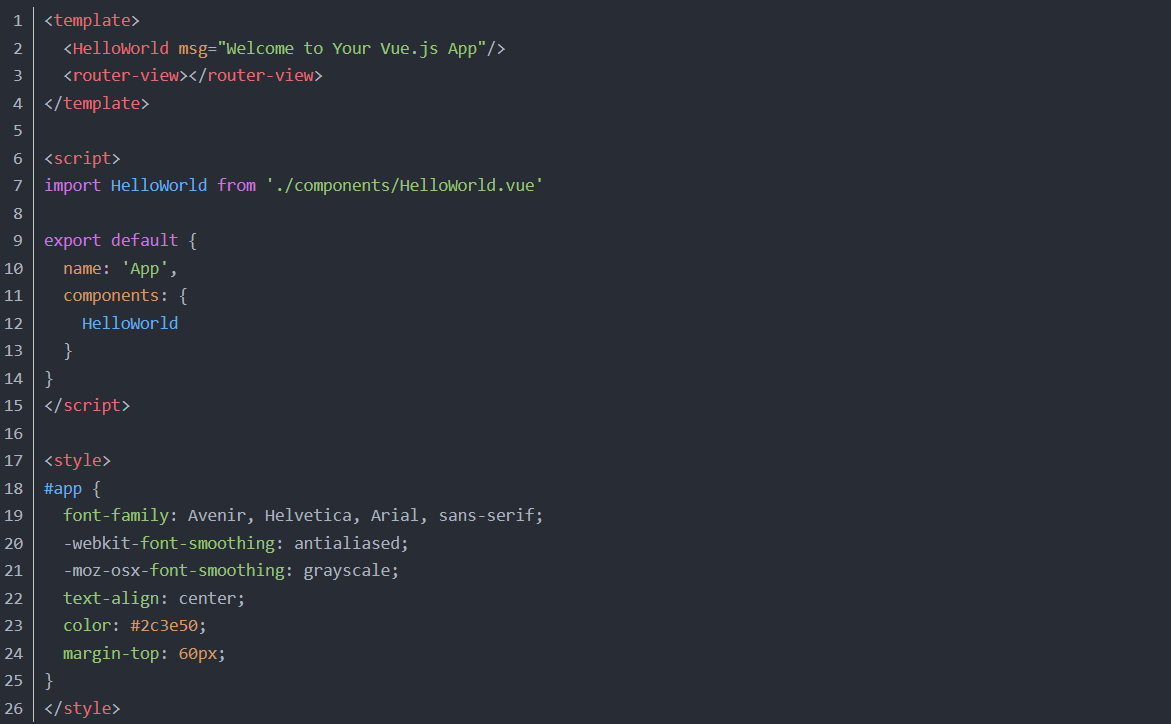The height and width of the screenshot is (724, 1171).
Task: Click the components property key
Action: coord(110,295)
